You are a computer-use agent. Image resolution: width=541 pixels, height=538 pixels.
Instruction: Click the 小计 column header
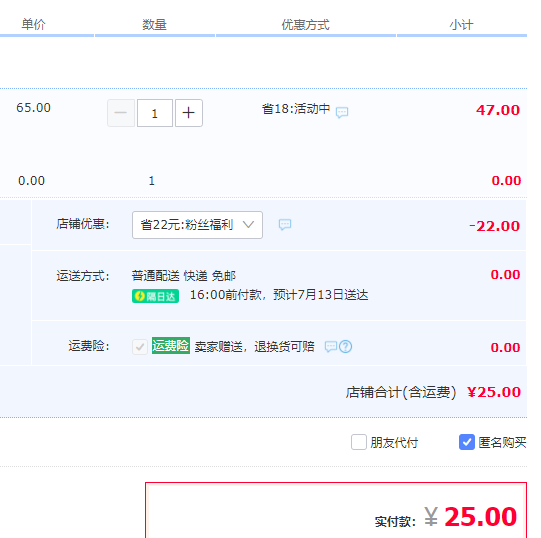[461, 25]
